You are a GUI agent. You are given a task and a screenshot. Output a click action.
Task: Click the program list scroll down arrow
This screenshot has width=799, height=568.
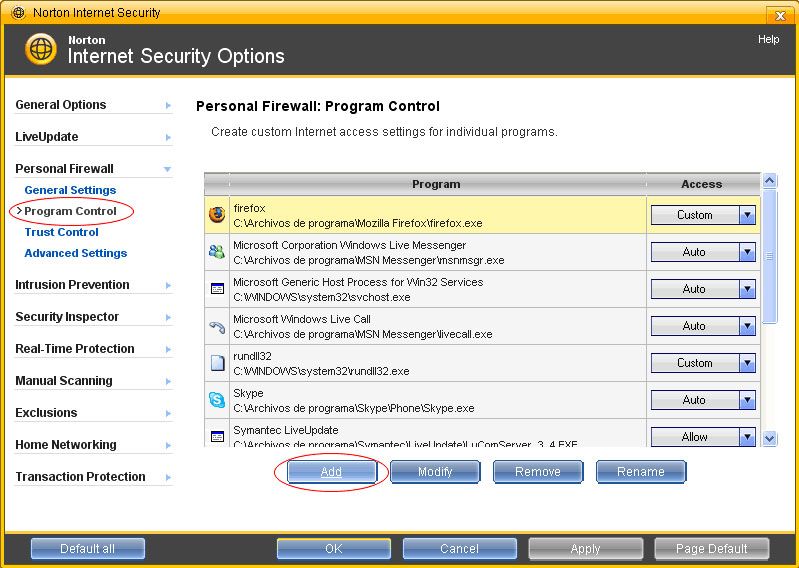tap(769, 438)
